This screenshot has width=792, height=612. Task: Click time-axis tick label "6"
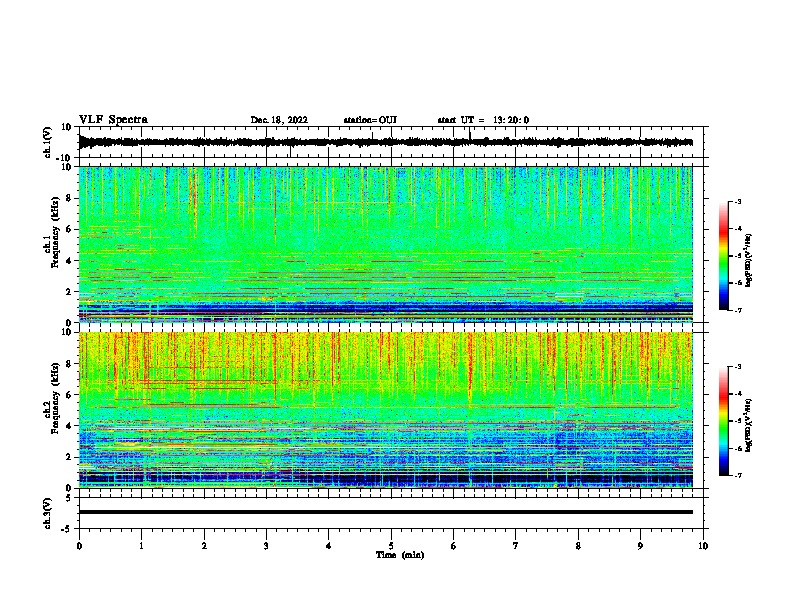(453, 546)
